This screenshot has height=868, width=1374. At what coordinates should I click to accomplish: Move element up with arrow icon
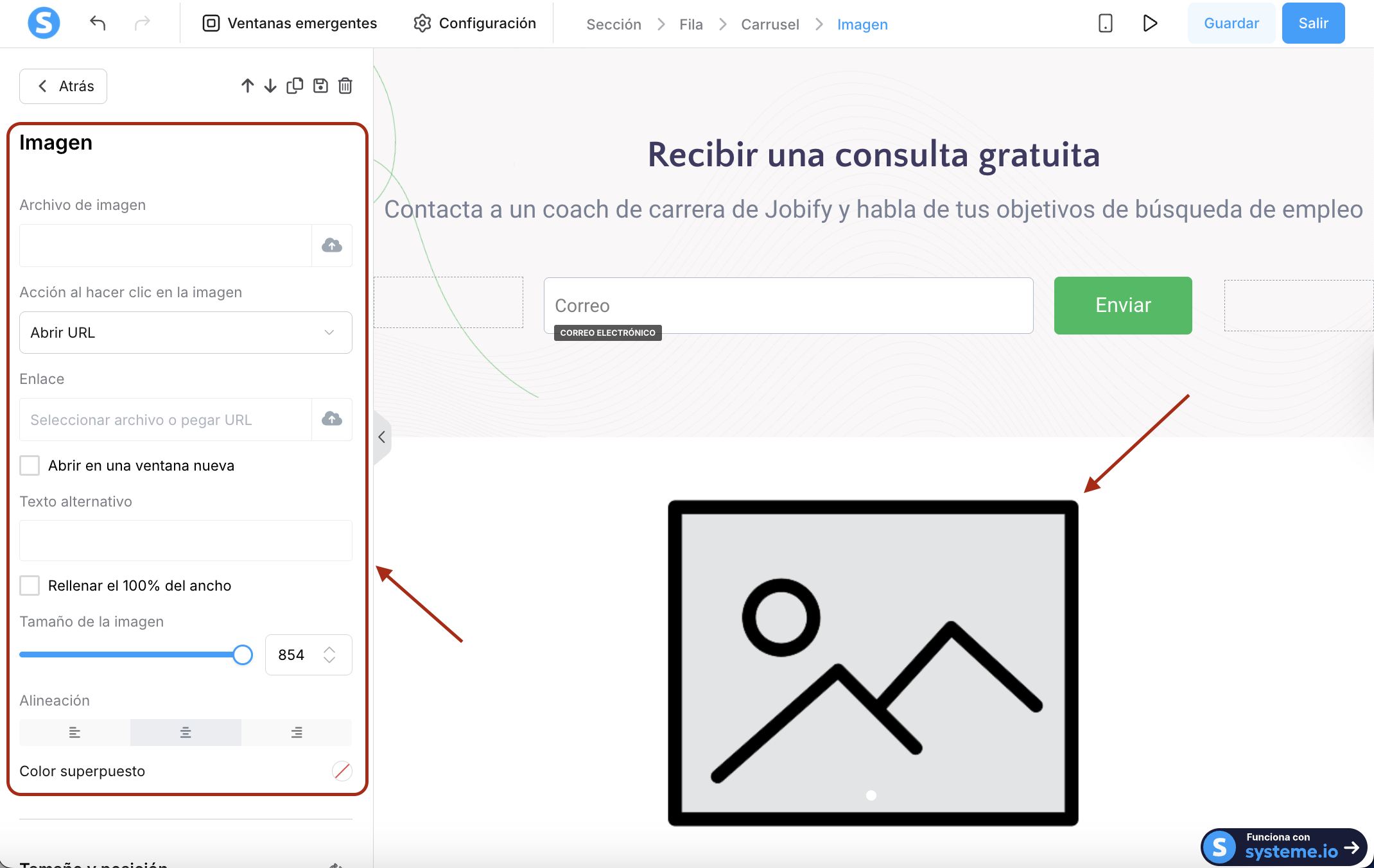tap(248, 86)
